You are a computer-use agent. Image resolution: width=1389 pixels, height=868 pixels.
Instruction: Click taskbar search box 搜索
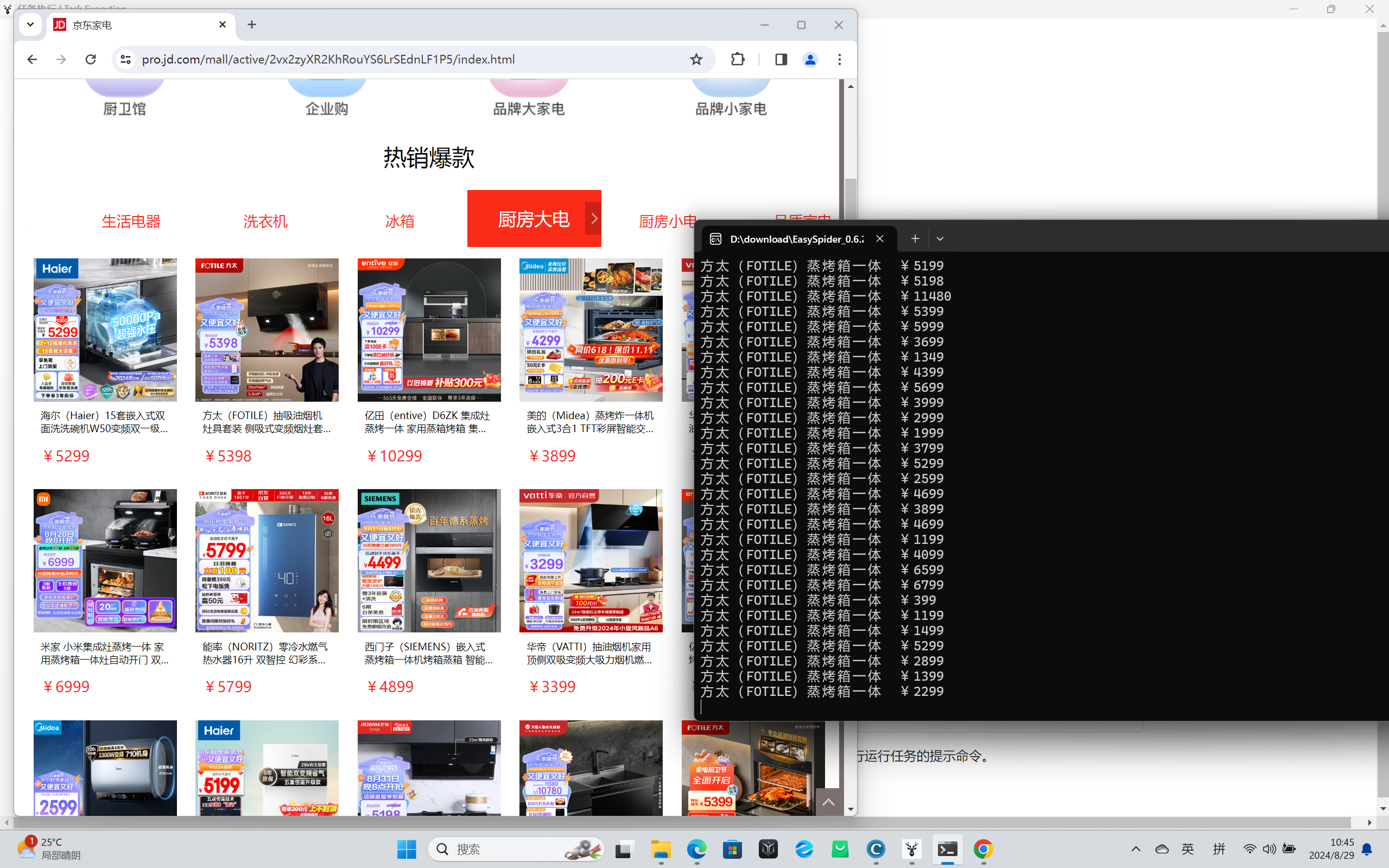(x=516, y=849)
